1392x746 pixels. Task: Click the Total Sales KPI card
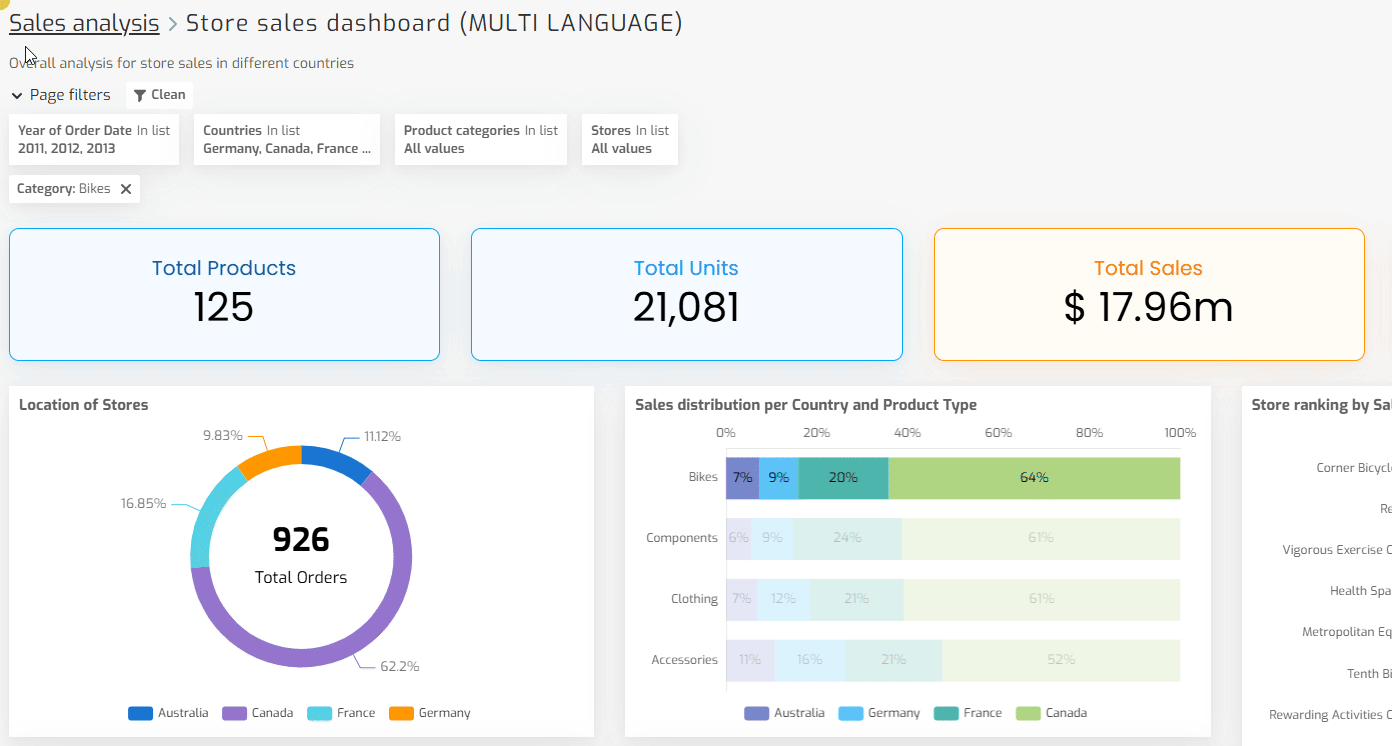1148,294
